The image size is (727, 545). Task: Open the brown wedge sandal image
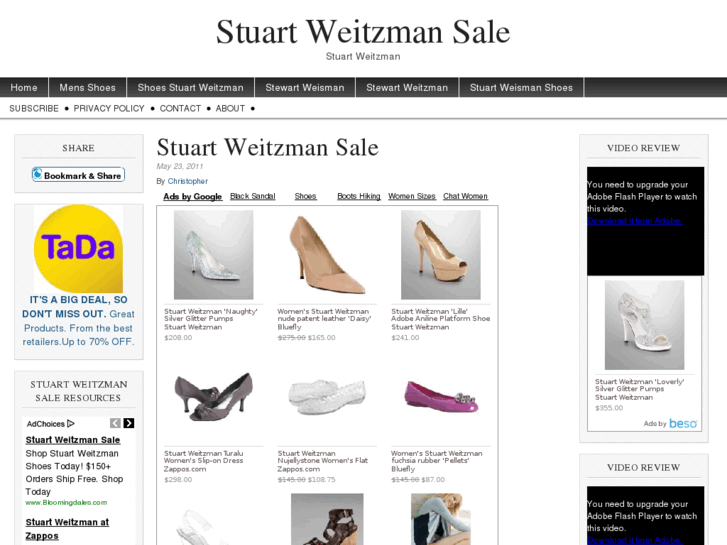(x=327, y=519)
